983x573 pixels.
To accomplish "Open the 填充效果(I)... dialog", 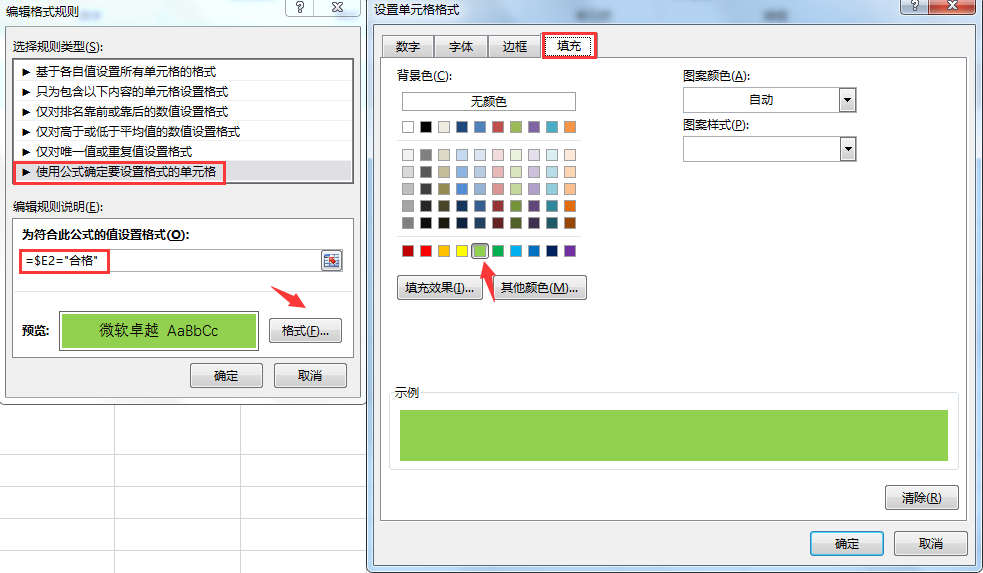I will click(440, 288).
